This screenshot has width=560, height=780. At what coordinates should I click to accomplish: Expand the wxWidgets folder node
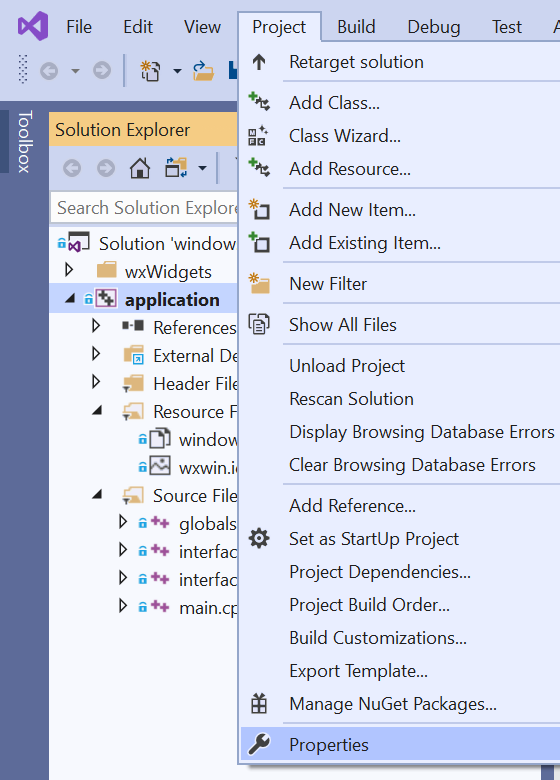click(x=69, y=270)
